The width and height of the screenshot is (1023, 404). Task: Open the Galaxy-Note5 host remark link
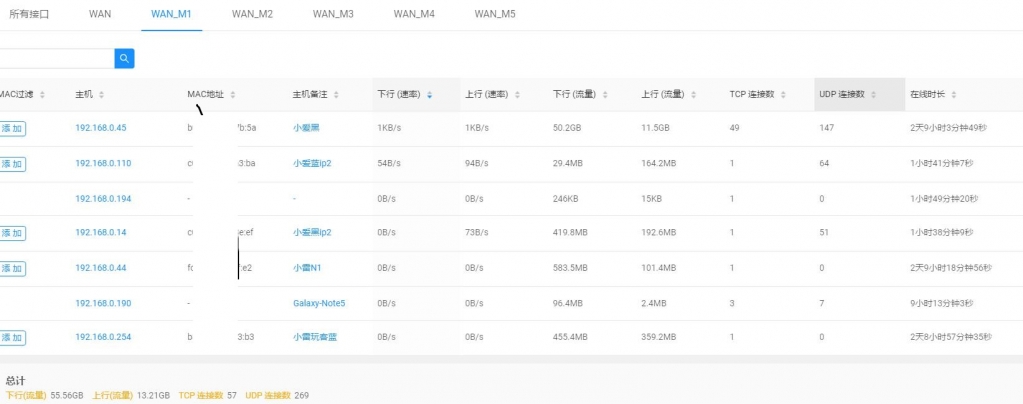coord(318,303)
